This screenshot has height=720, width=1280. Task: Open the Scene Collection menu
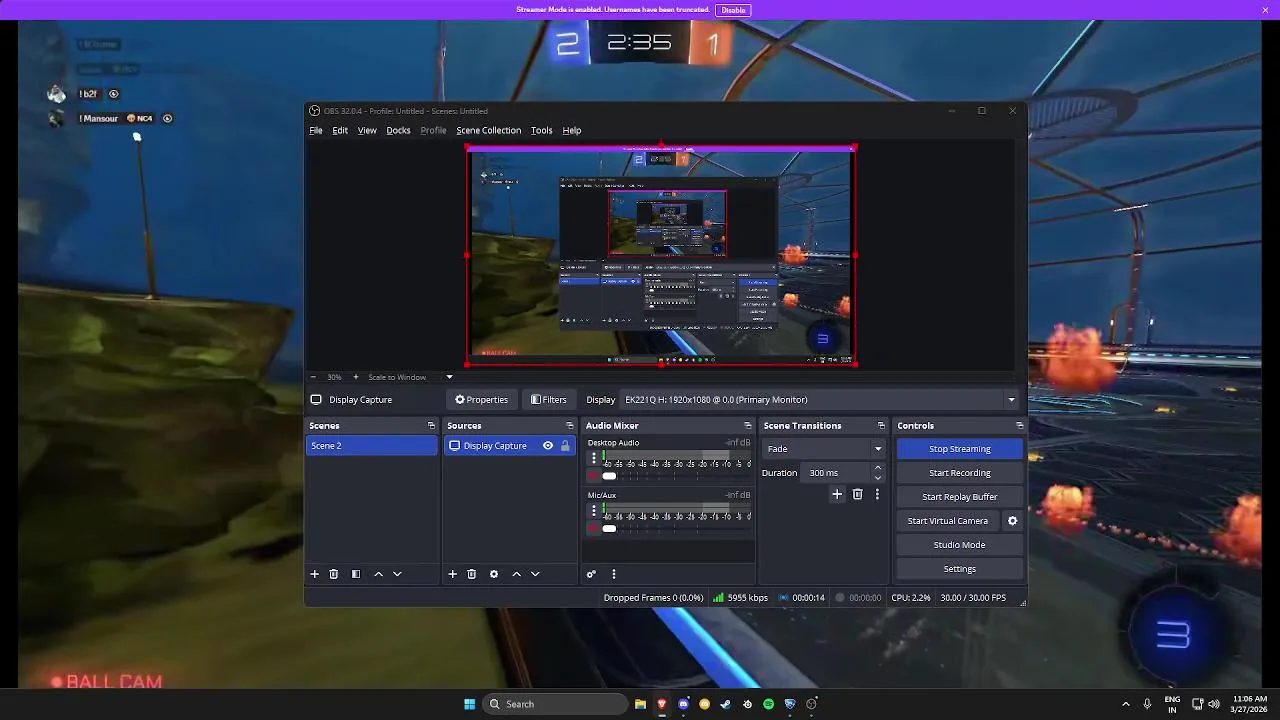(488, 131)
